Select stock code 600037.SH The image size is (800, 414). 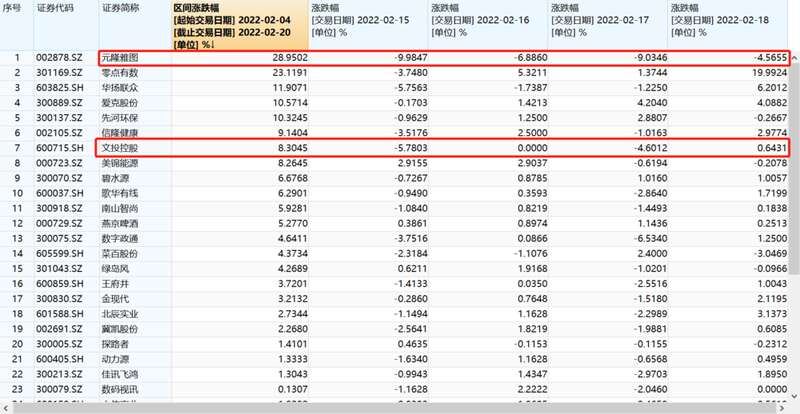click(59, 193)
